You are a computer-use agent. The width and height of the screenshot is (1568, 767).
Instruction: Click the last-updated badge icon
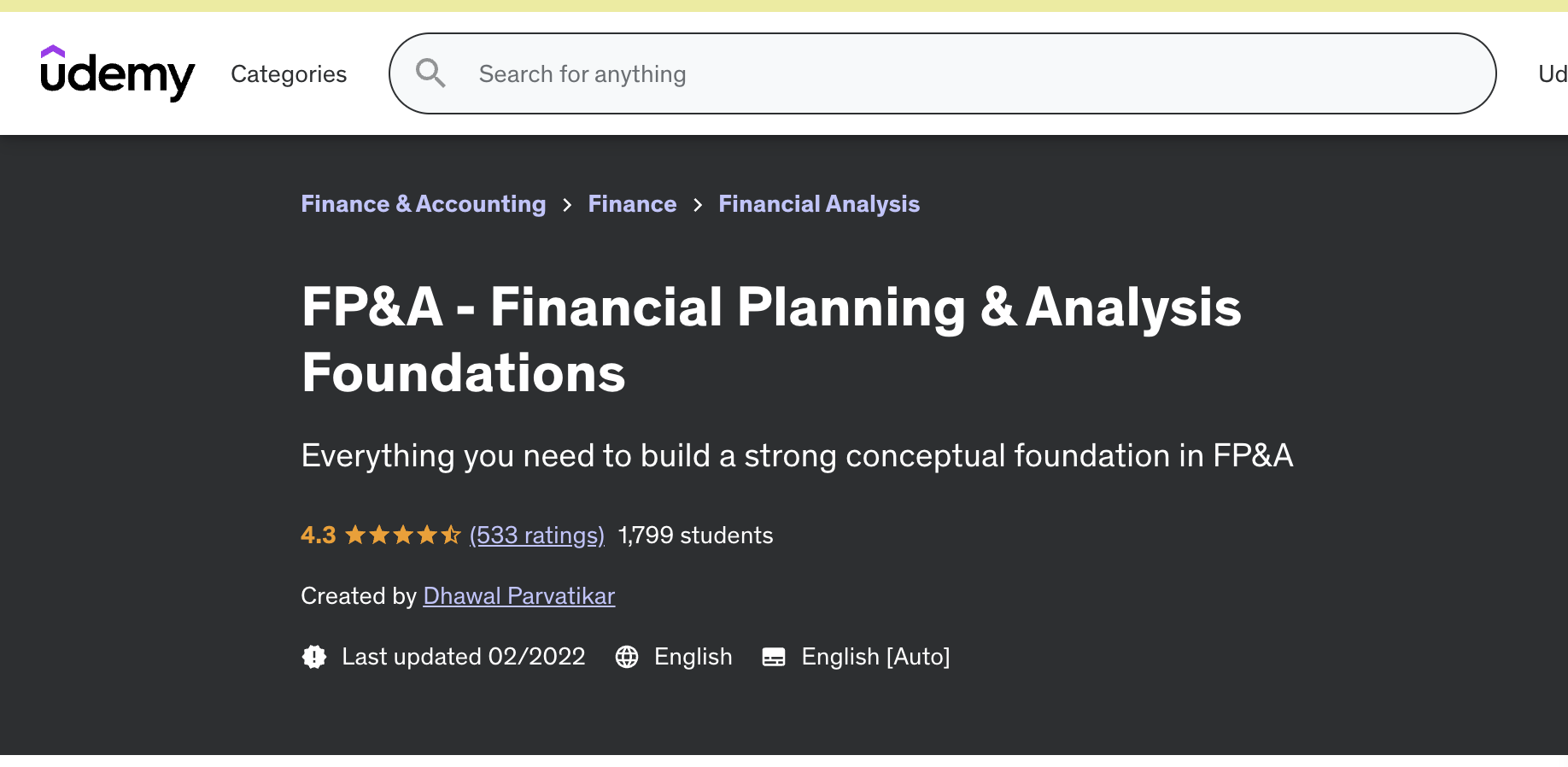314,657
